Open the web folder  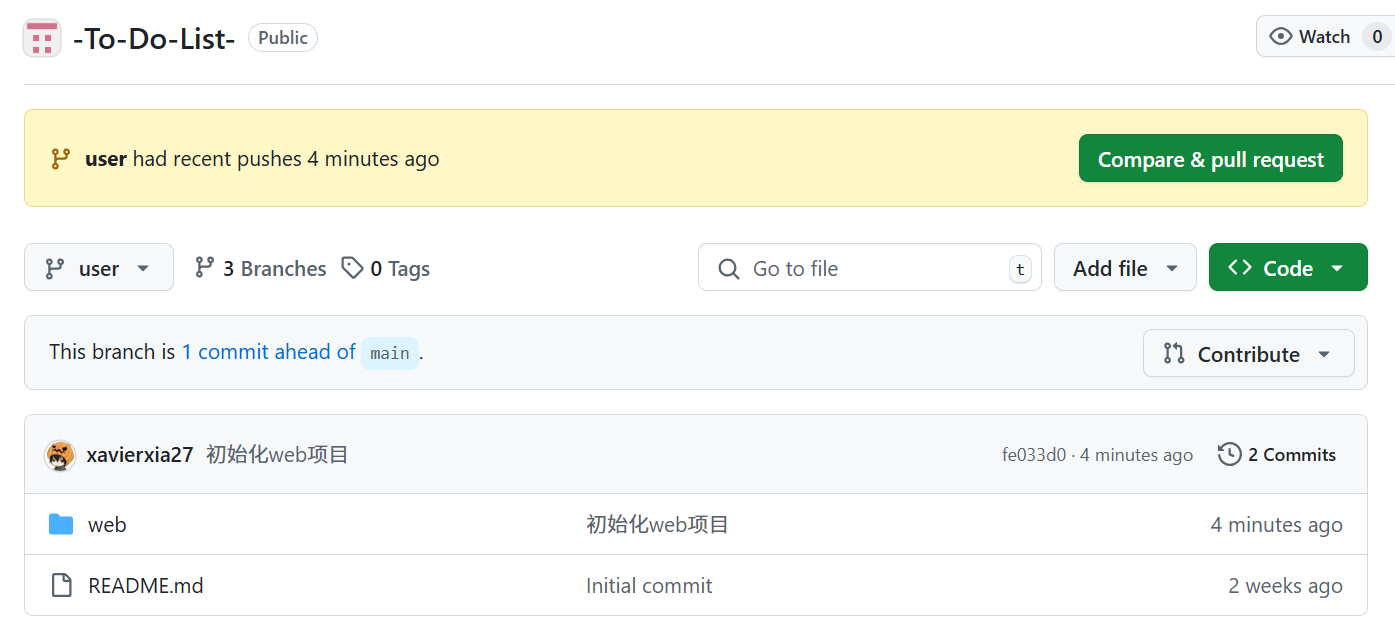pyautogui.click(x=107, y=525)
